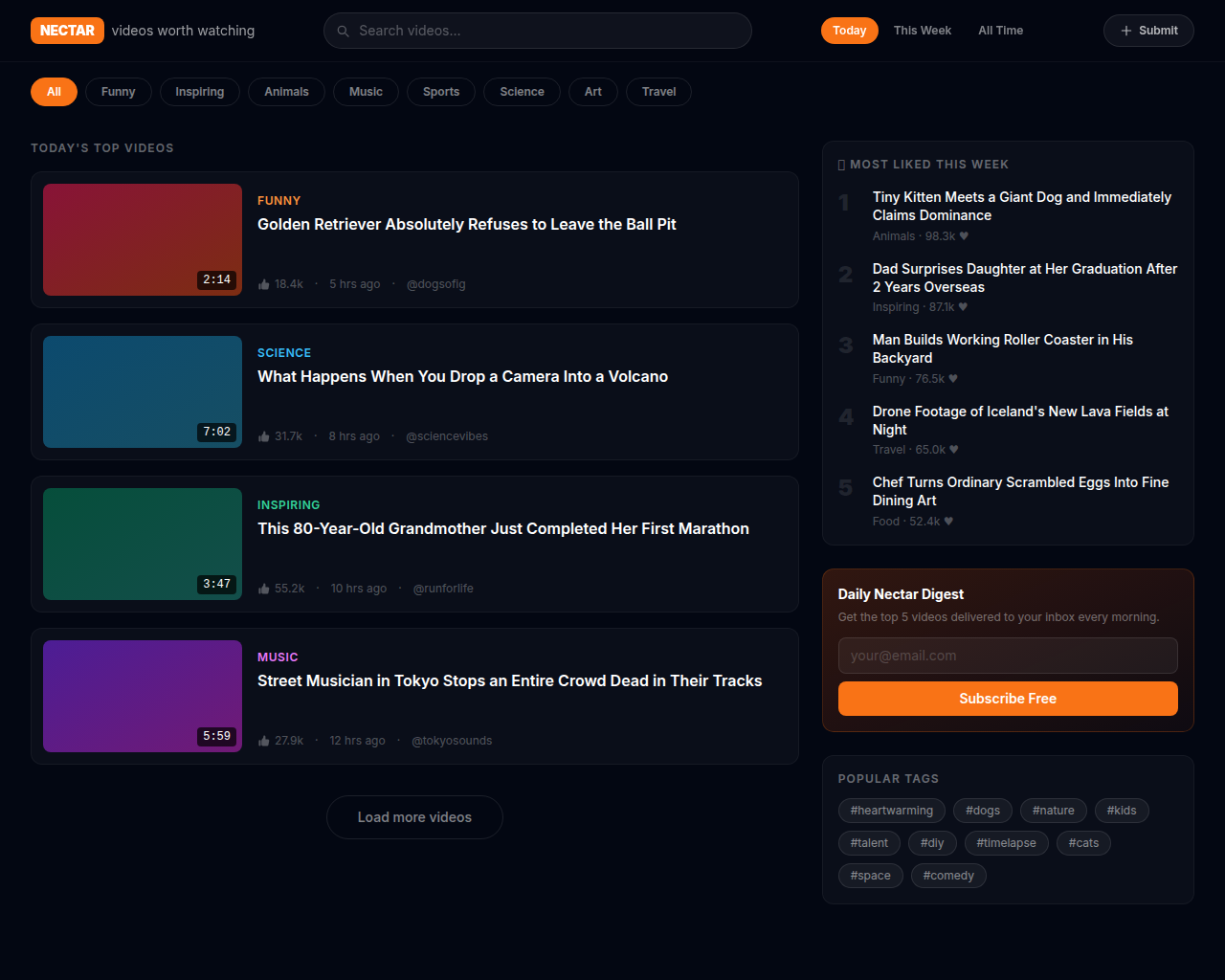Viewport: 1225px width, 980px height.
Task: Toggle the Animals category filter
Action: (x=286, y=92)
